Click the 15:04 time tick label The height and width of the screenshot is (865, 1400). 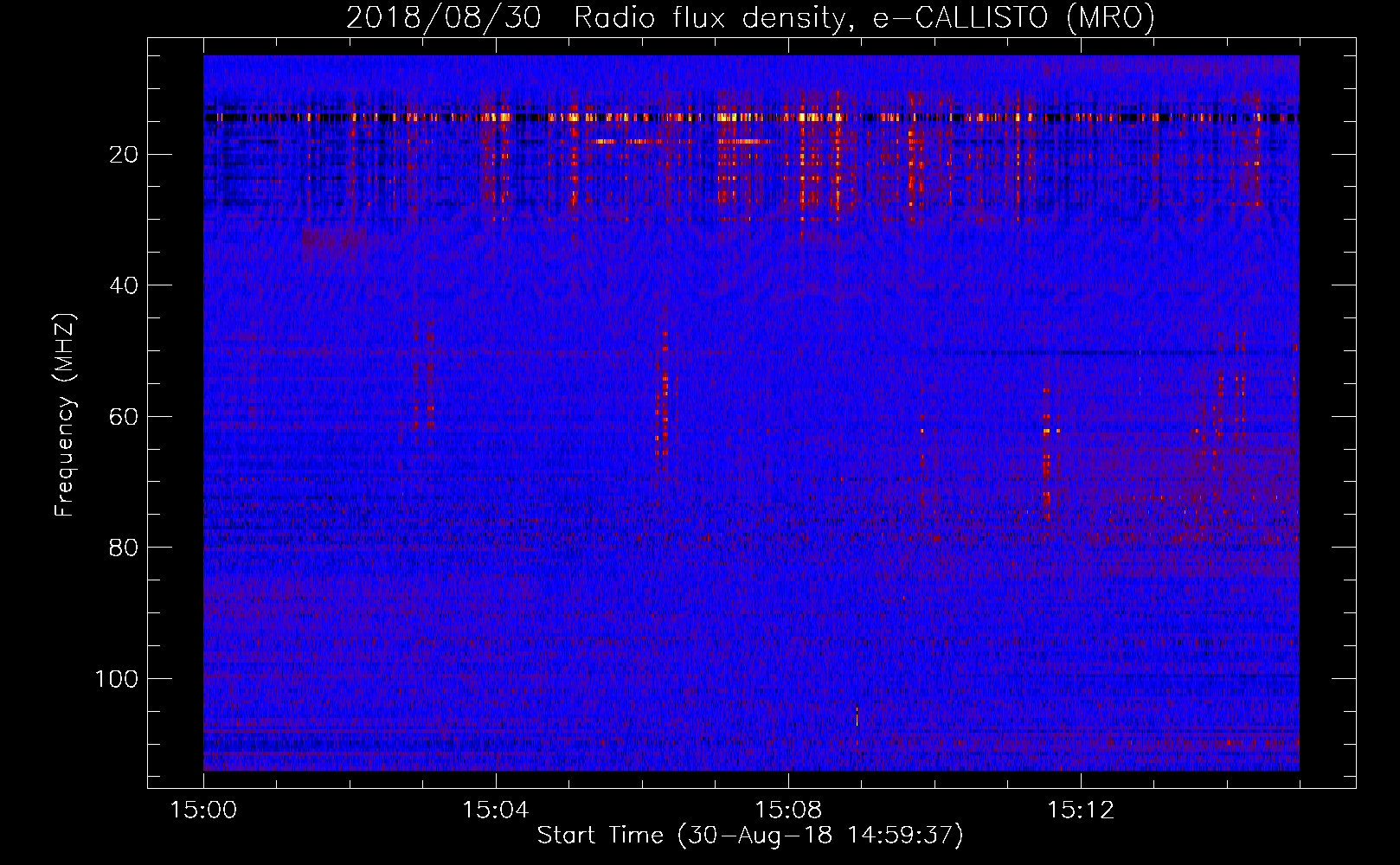click(x=495, y=810)
